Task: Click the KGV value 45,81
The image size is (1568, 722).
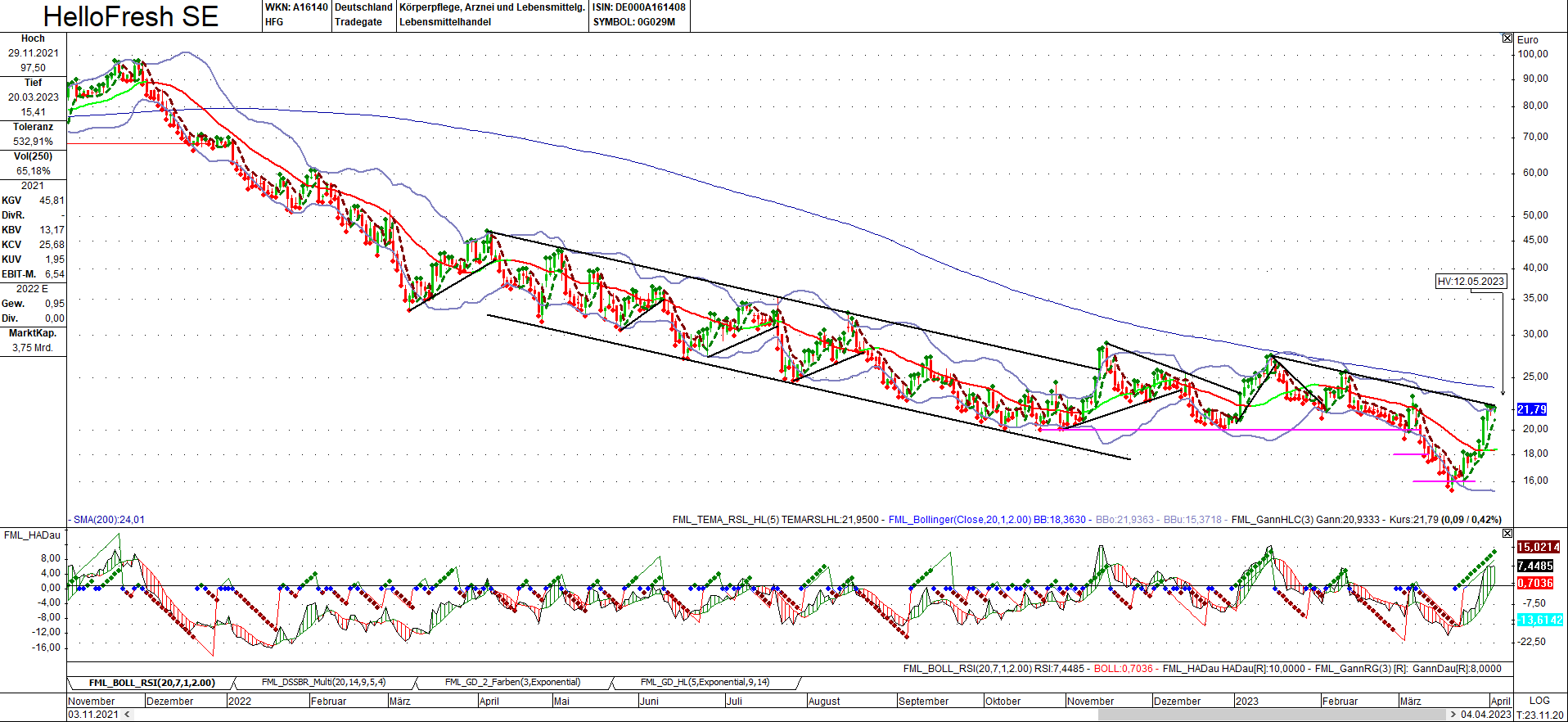Action: [52, 201]
